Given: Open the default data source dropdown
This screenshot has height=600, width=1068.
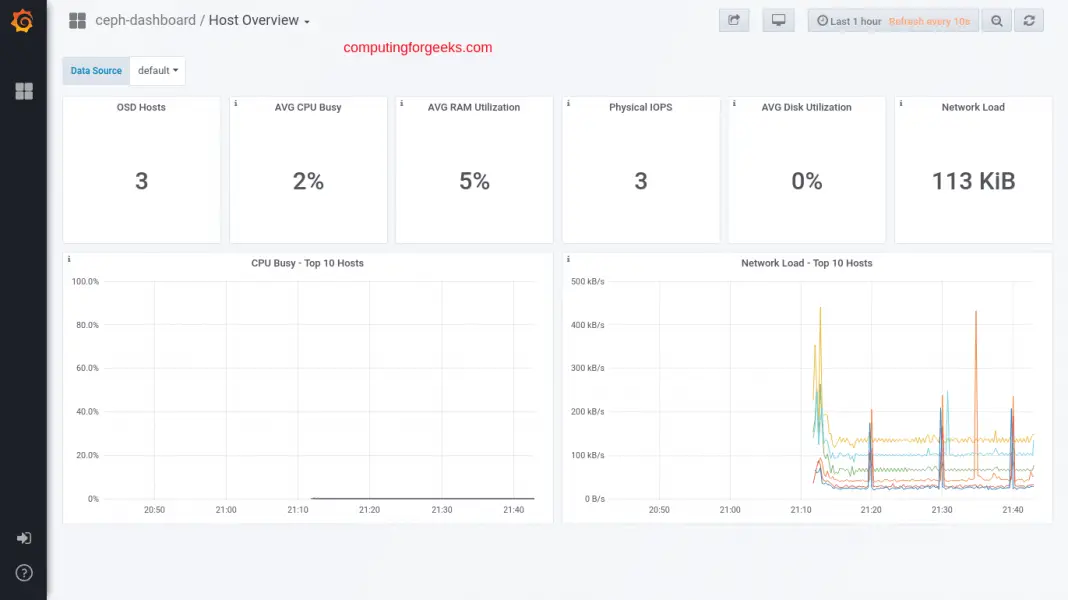Looking at the screenshot, I should coord(158,71).
